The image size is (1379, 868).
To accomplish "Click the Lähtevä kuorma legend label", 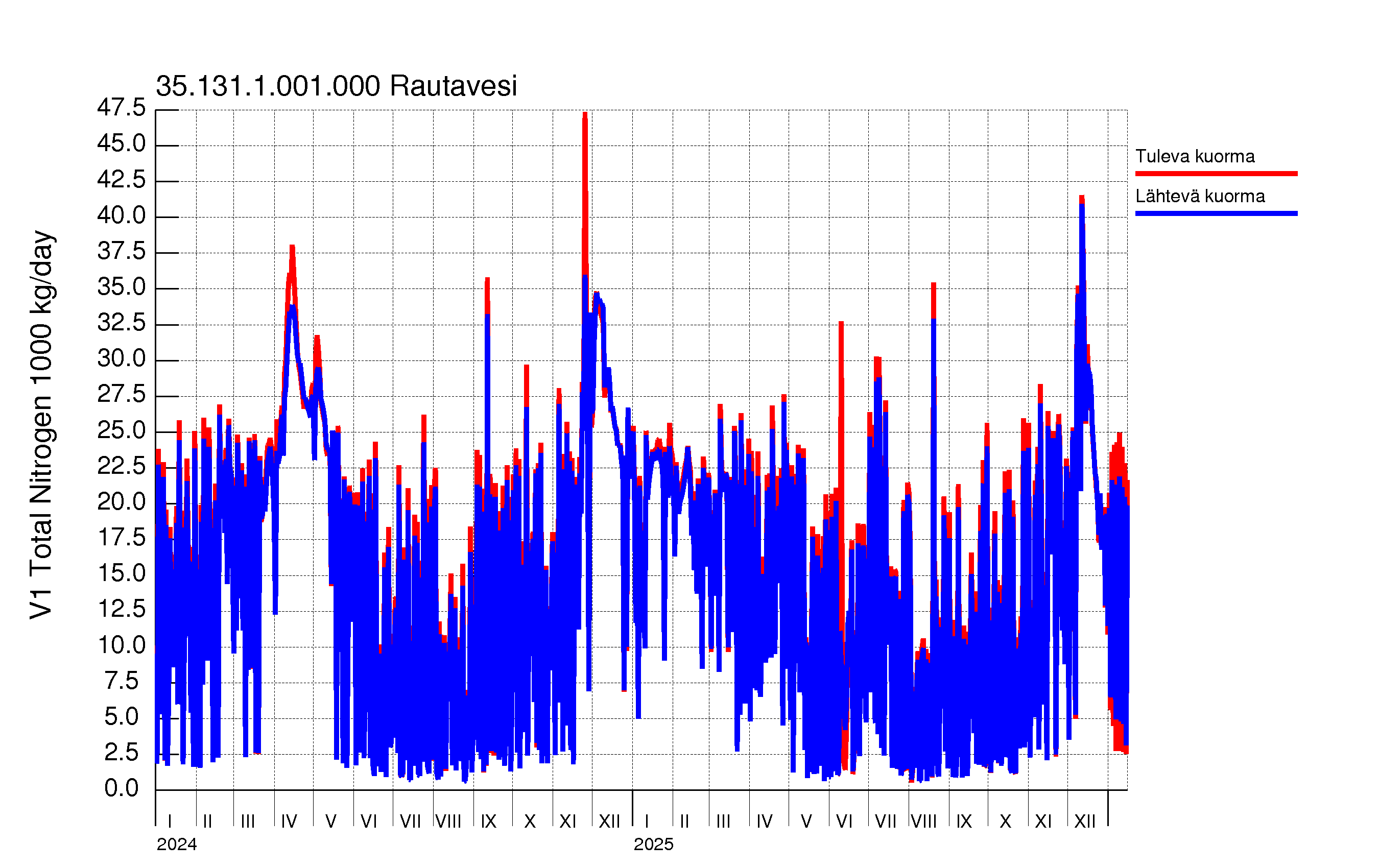I will [x=1200, y=197].
